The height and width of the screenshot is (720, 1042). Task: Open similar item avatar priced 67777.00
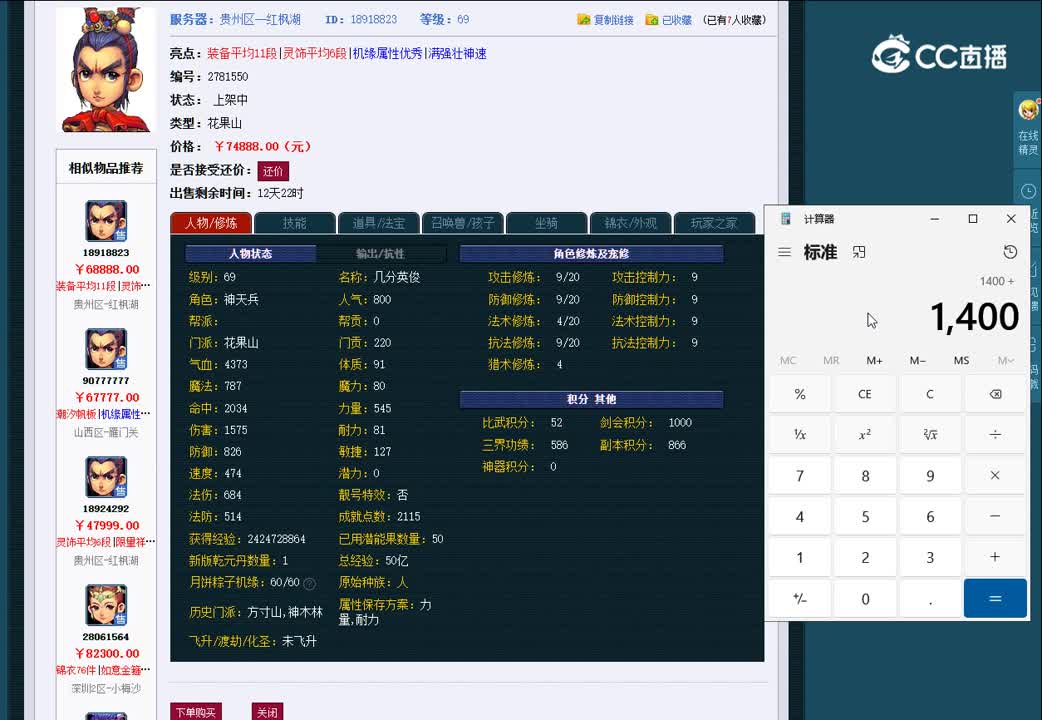click(106, 350)
